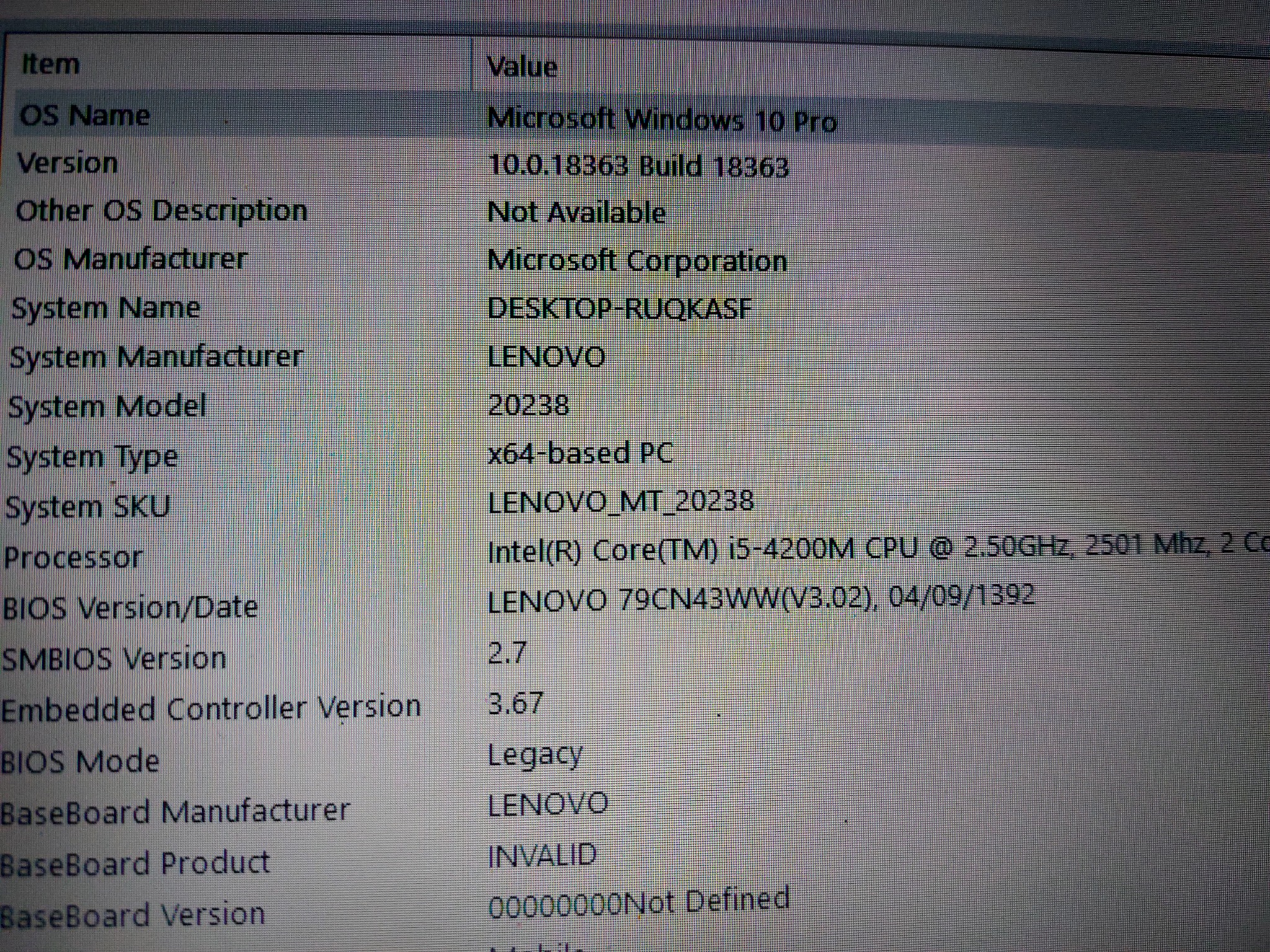Select the System SKU row

[x=87, y=507]
